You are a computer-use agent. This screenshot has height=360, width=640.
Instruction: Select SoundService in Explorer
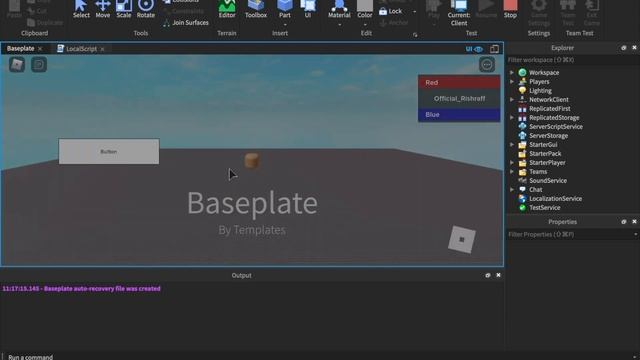coord(548,180)
